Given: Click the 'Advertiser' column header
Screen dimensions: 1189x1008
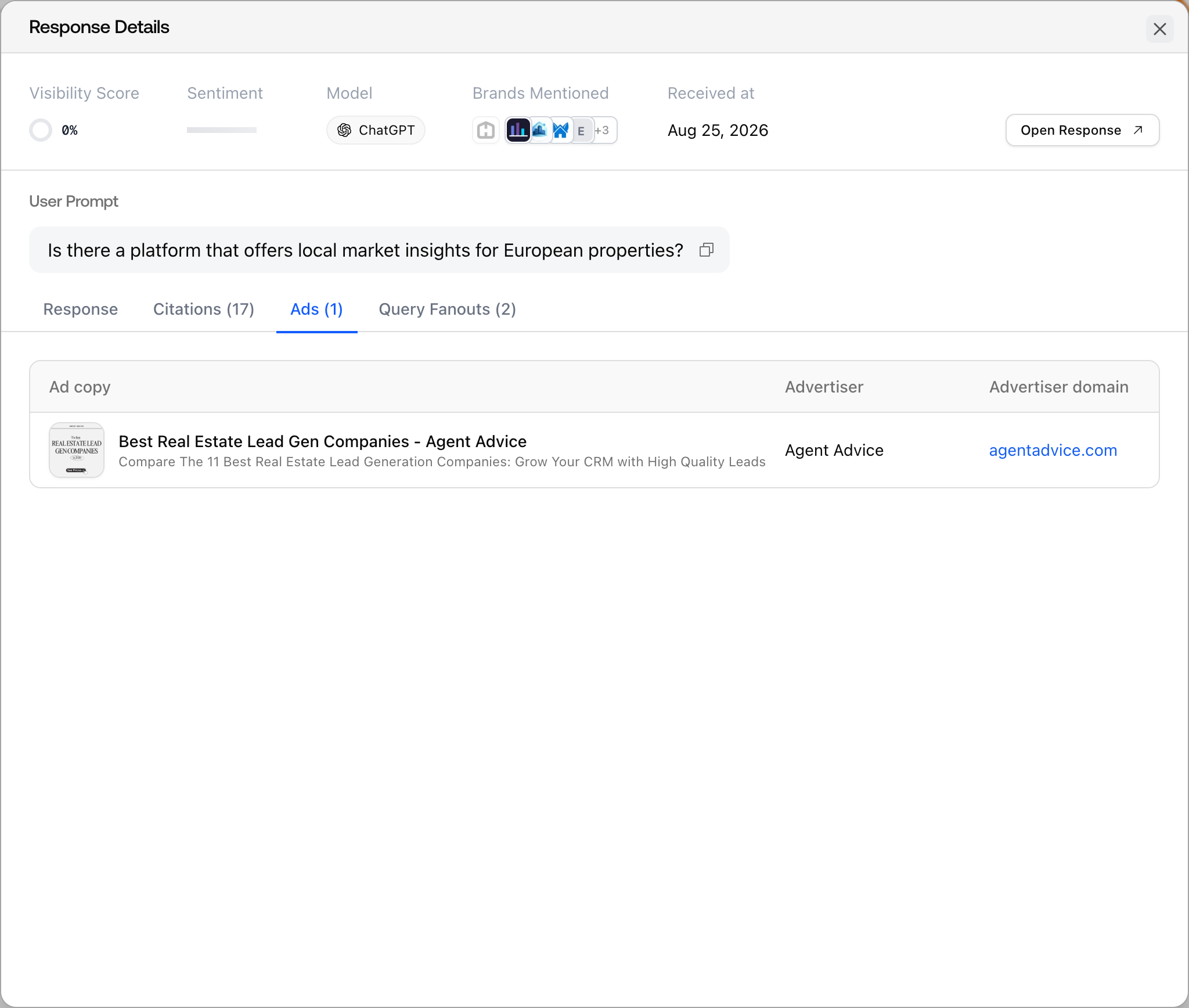Looking at the screenshot, I should [824, 387].
